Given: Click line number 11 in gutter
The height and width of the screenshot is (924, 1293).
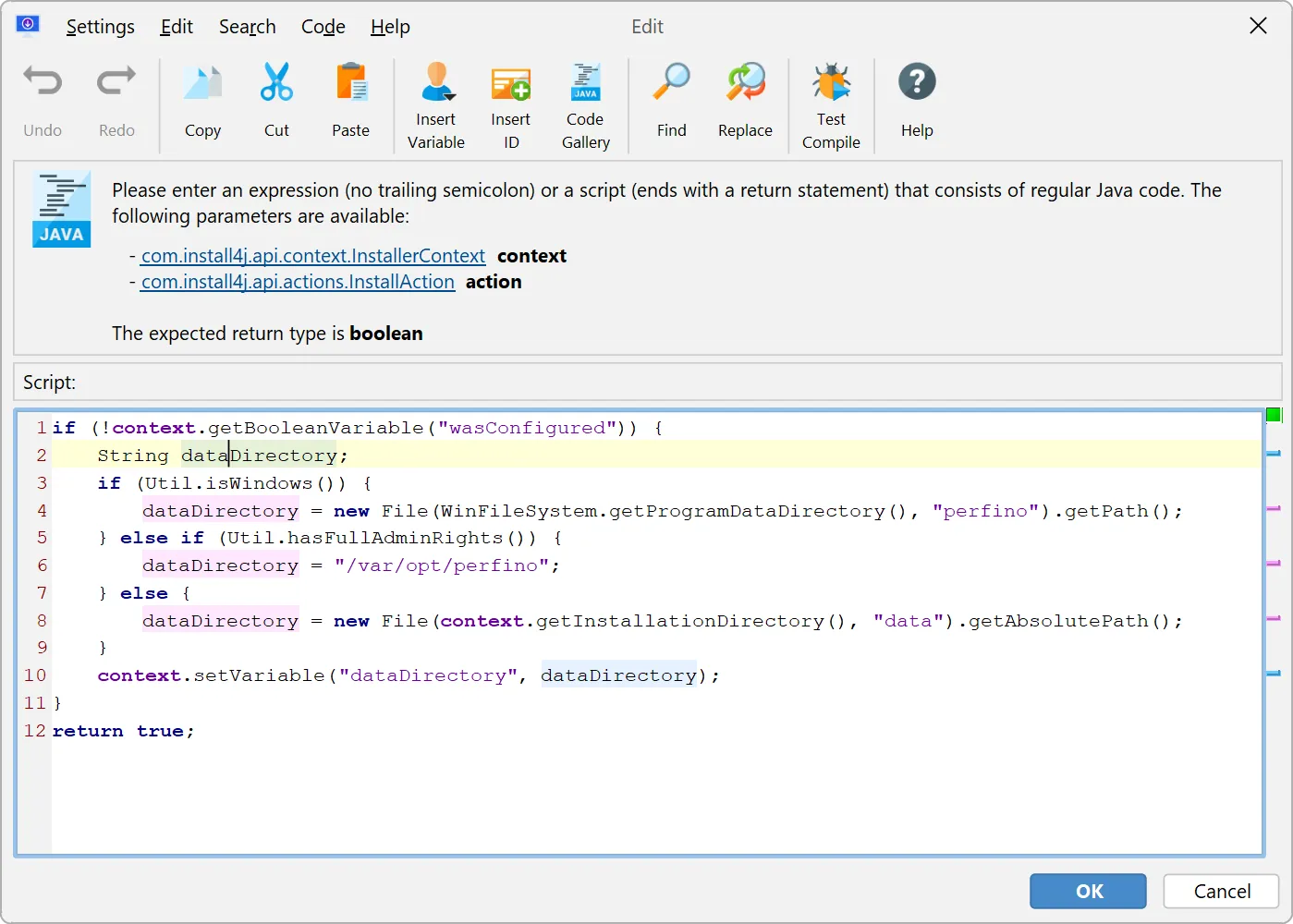Looking at the screenshot, I should point(35,703).
